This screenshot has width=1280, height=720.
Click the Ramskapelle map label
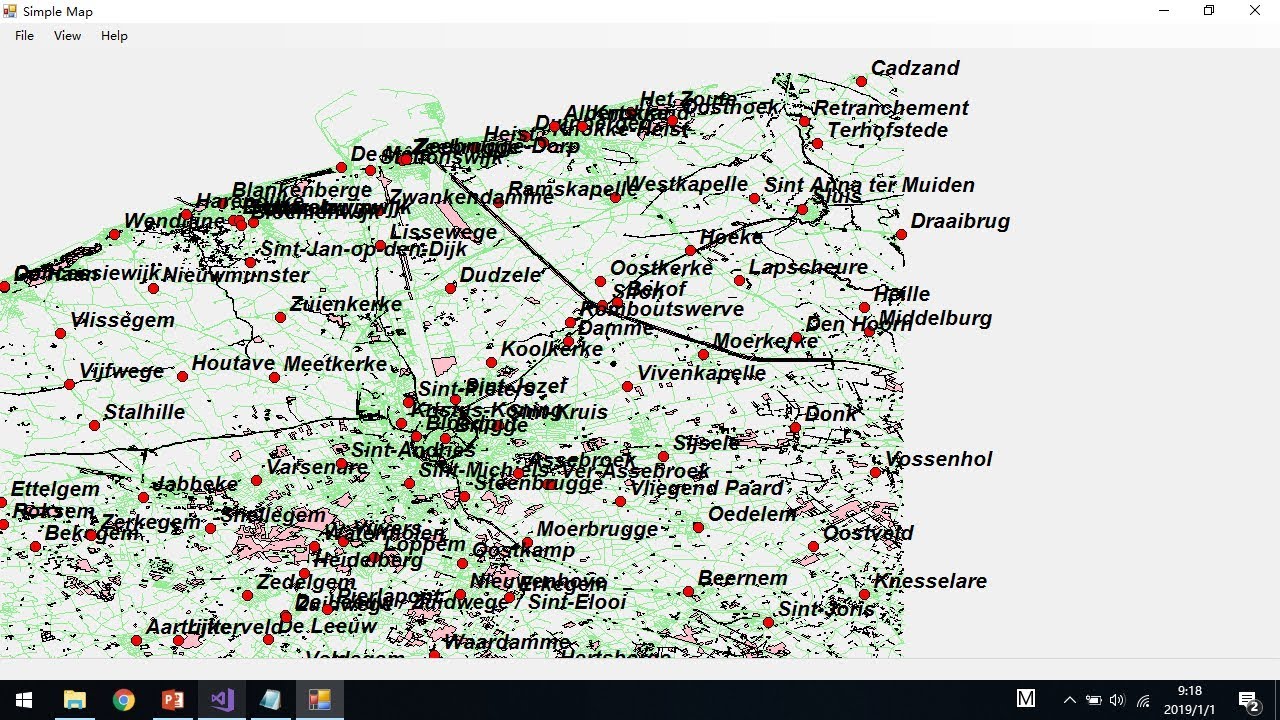573,189
